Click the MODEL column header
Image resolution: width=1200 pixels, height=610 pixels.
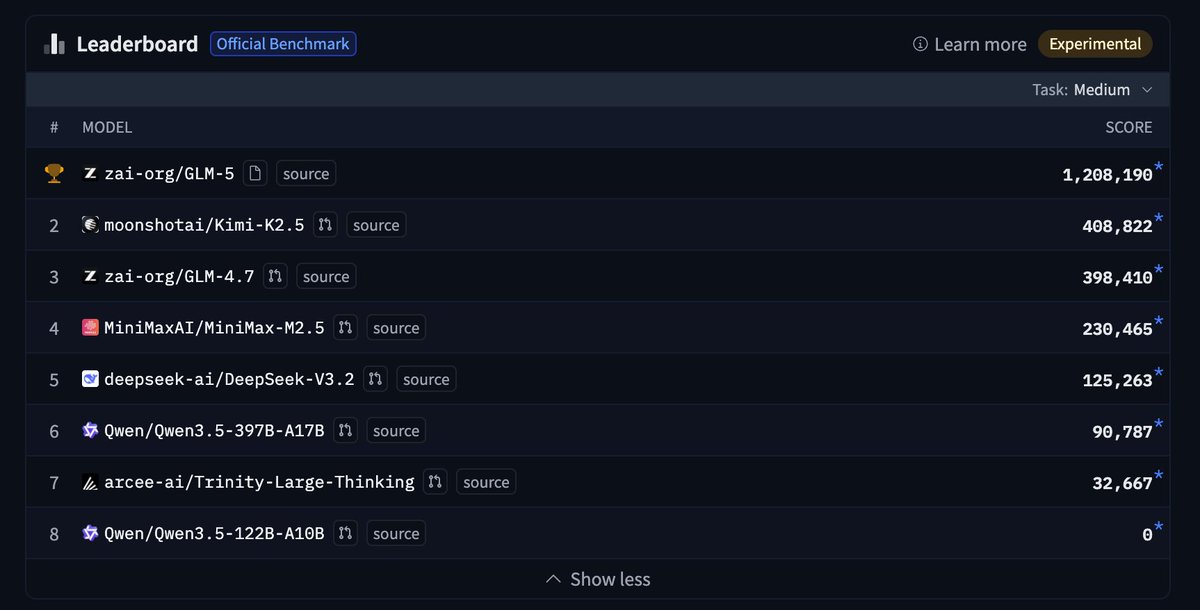click(x=107, y=127)
